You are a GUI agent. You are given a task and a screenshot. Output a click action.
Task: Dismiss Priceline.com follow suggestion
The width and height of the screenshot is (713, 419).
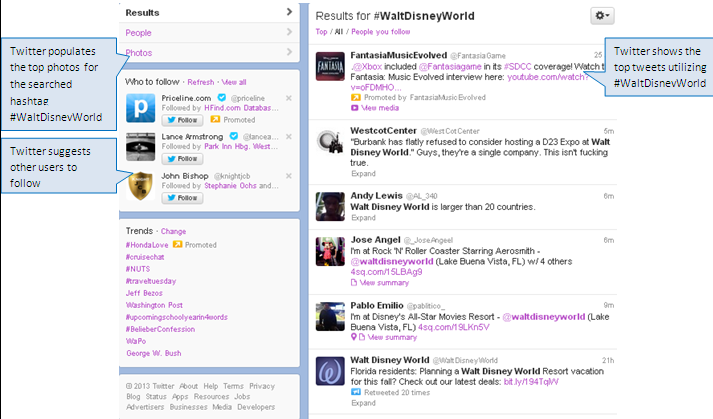click(x=289, y=98)
